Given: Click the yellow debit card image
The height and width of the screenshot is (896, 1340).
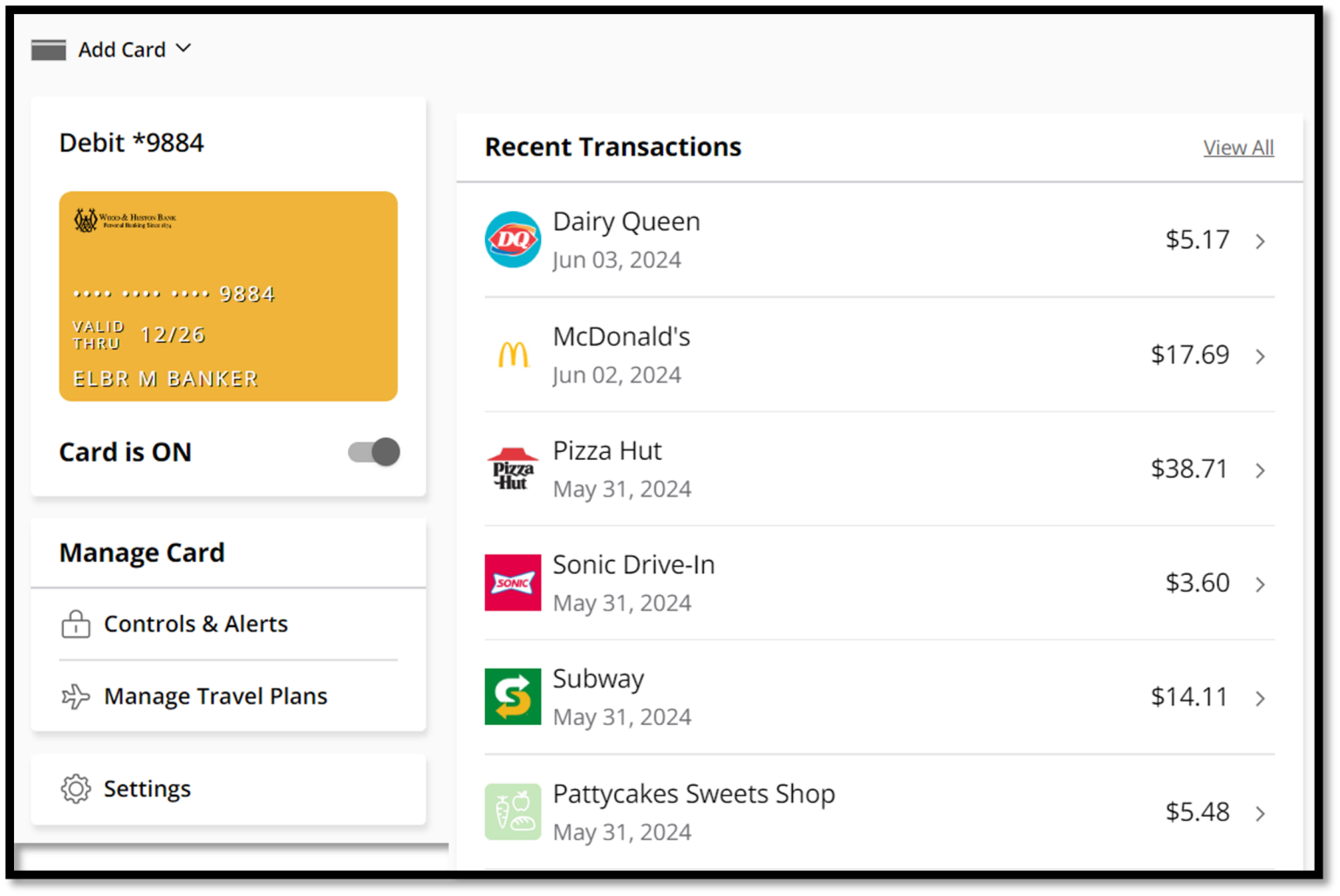Looking at the screenshot, I should tap(229, 297).
